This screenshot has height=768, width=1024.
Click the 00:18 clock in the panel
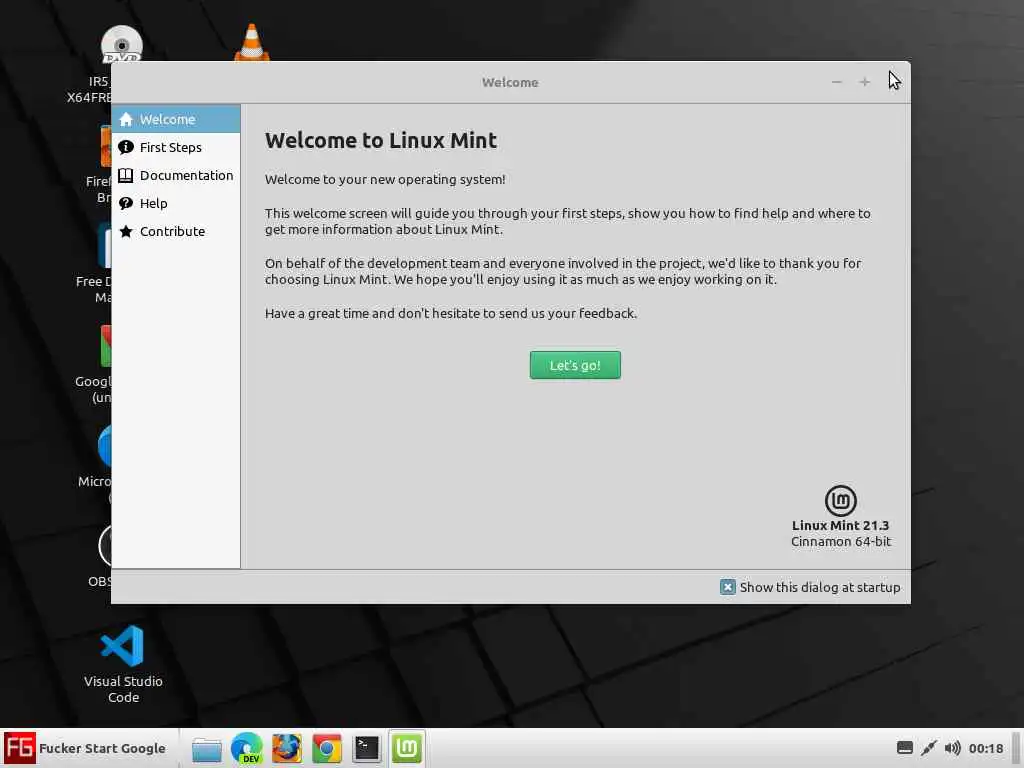[x=985, y=748]
